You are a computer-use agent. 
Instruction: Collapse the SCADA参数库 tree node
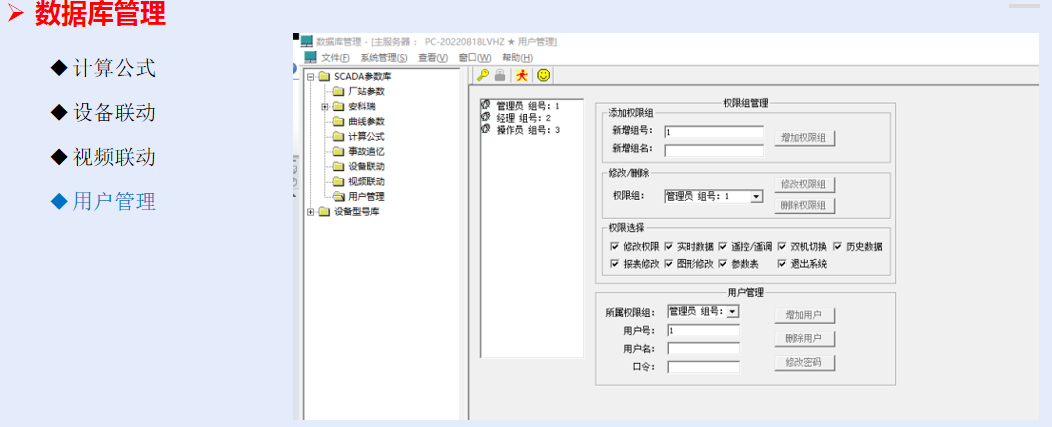[x=311, y=76]
